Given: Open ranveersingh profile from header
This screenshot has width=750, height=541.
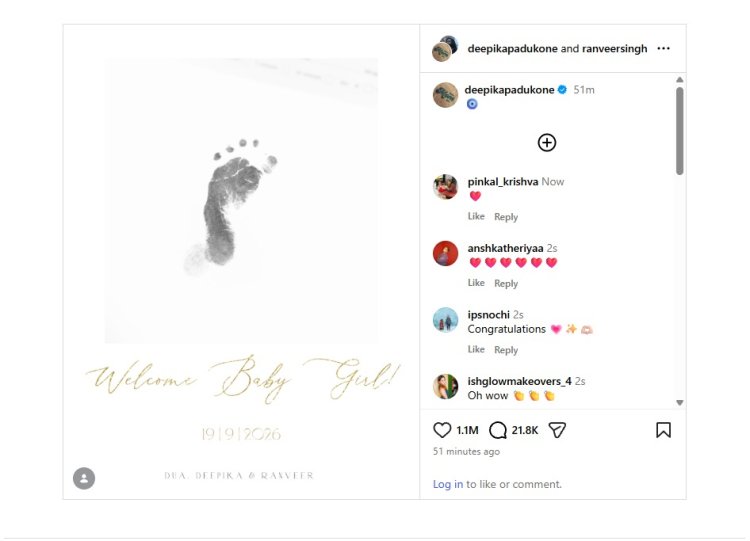Looking at the screenshot, I should pos(615,48).
